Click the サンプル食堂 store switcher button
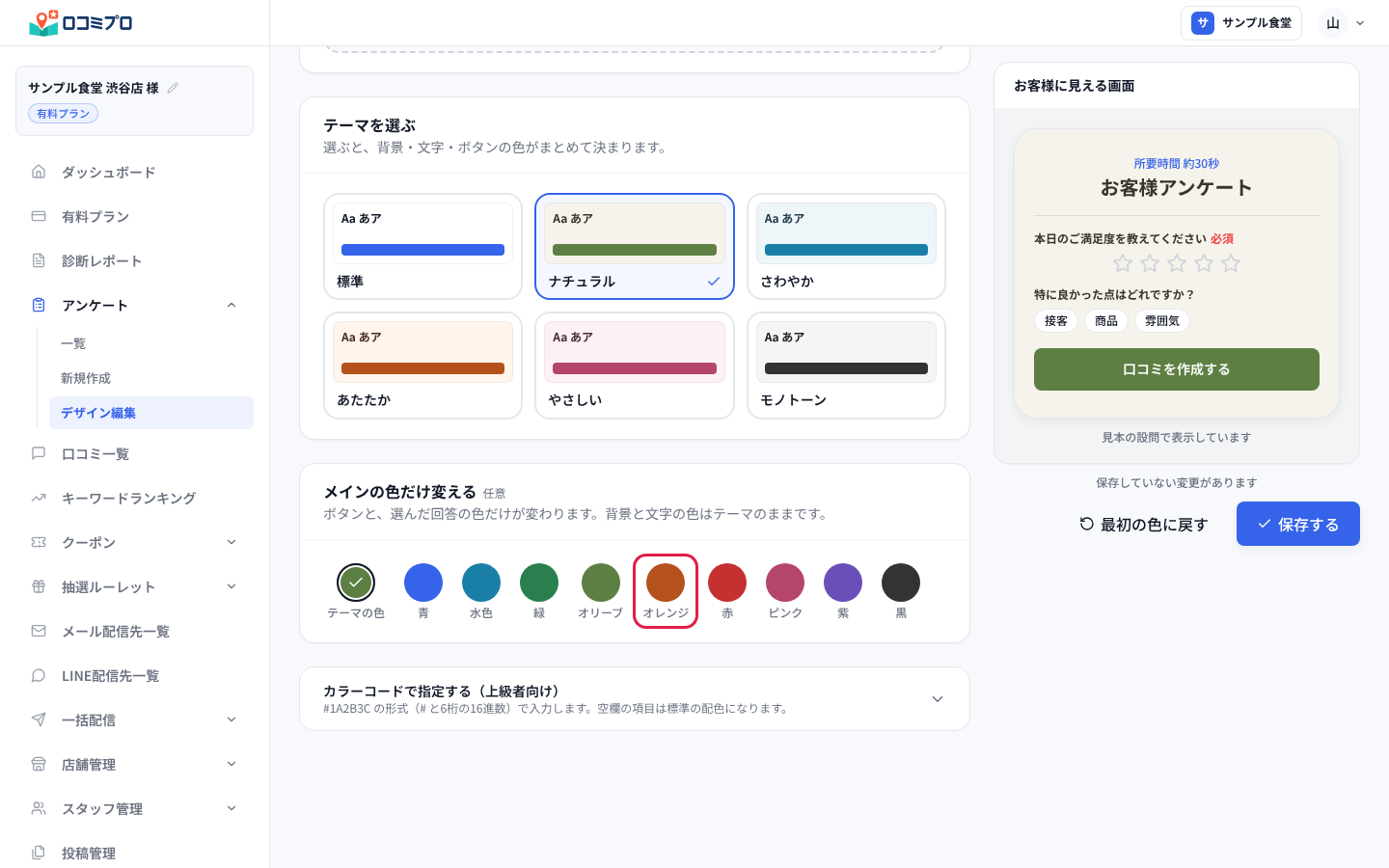The width and height of the screenshot is (1389, 868). coord(1241,23)
